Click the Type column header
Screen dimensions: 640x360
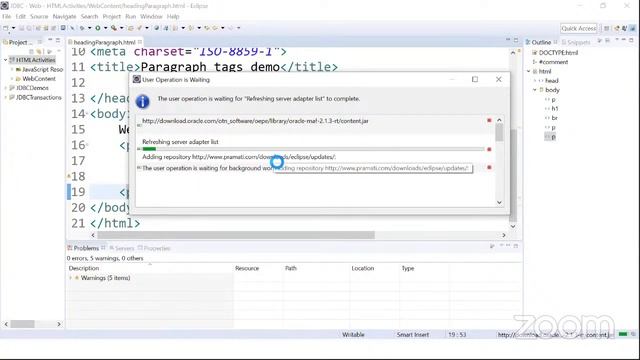(408, 268)
